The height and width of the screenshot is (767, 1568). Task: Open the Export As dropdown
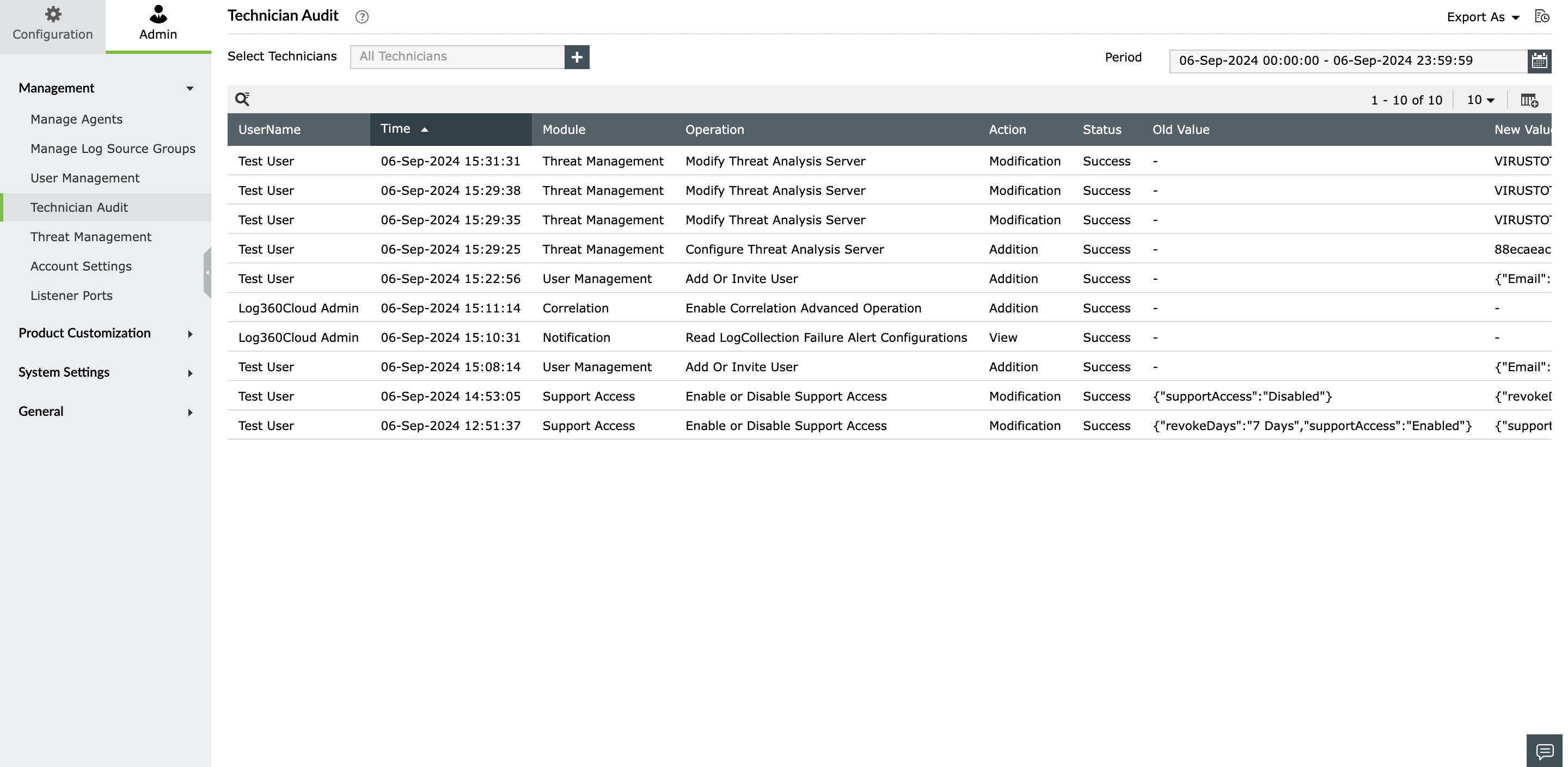point(1483,17)
